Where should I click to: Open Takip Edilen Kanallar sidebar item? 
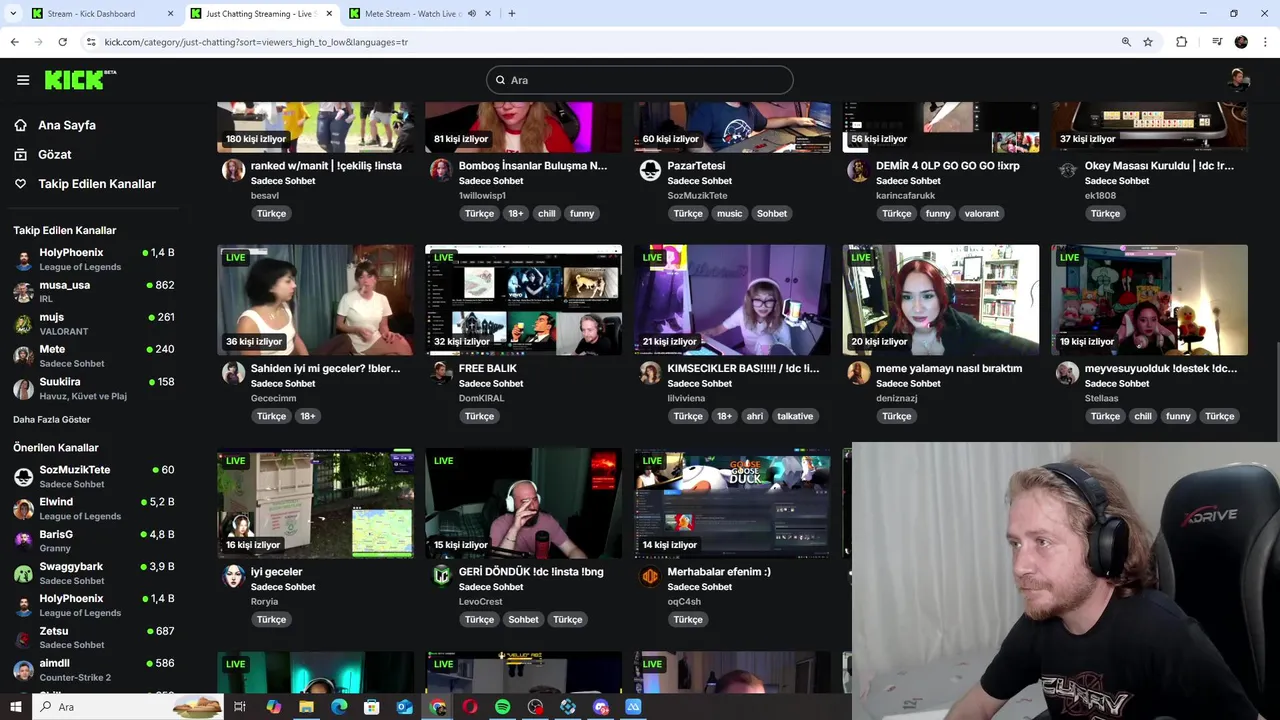tap(97, 184)
